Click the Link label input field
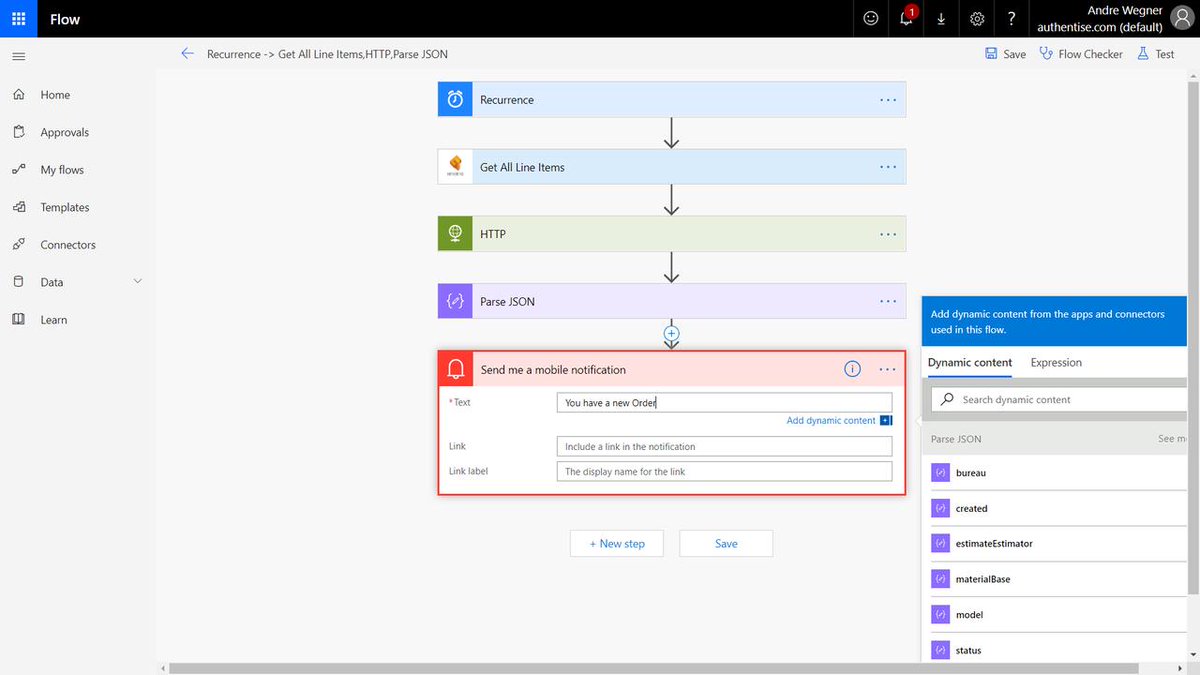 pos(724,471)
